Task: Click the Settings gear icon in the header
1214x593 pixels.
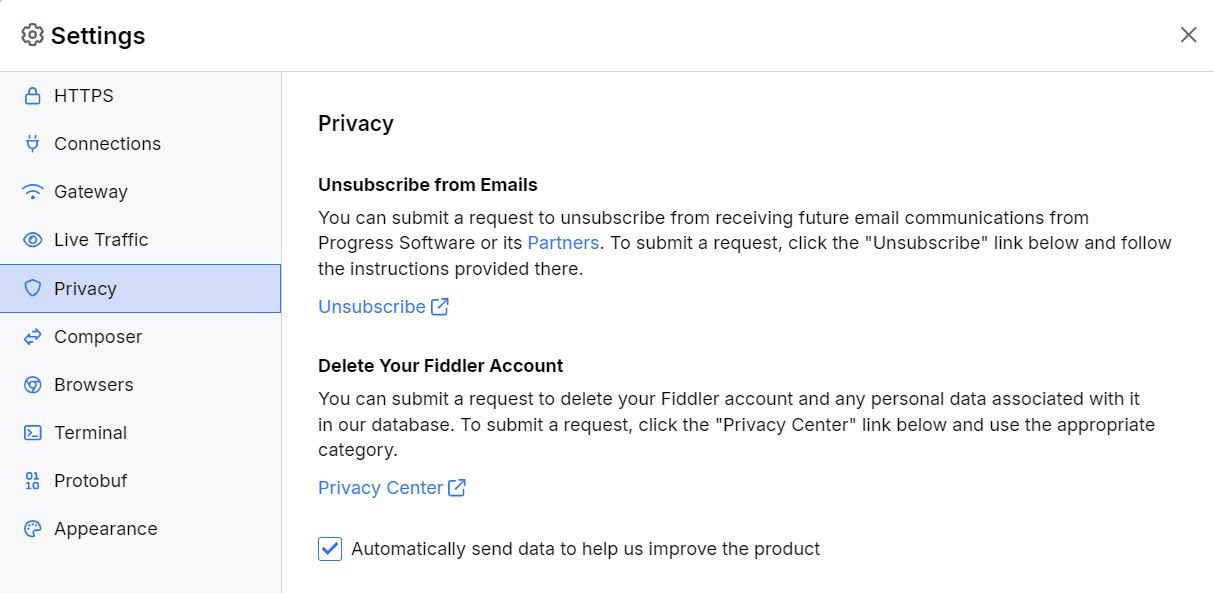Action: [x=33, y=34]
